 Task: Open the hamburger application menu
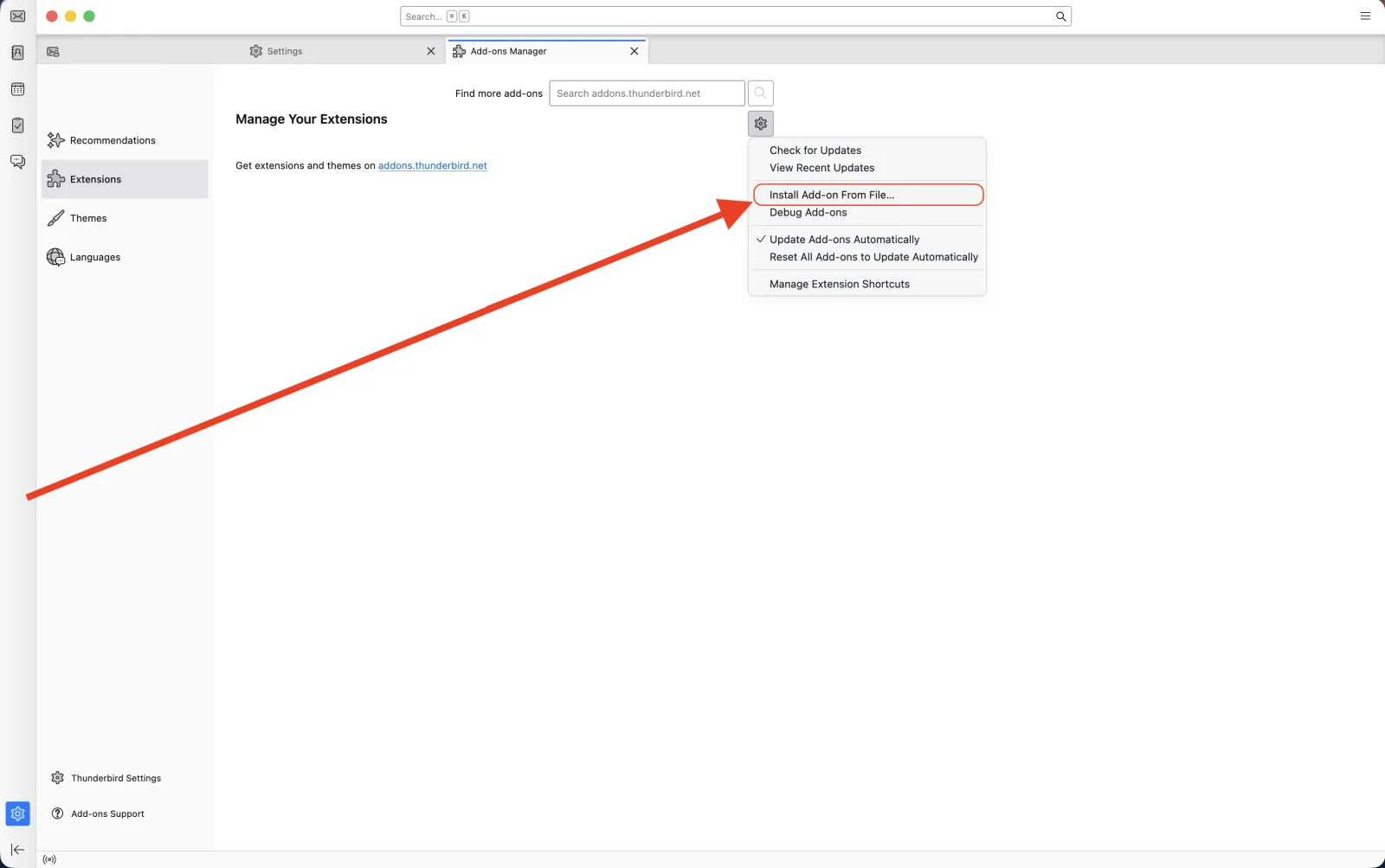coord(1365,16)
